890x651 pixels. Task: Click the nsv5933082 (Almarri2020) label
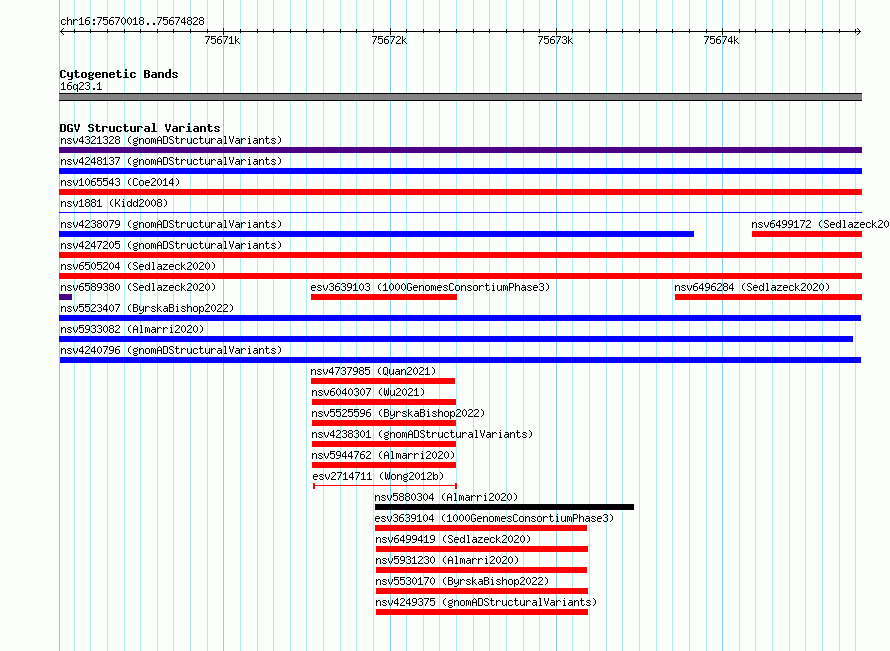point(132,329)
